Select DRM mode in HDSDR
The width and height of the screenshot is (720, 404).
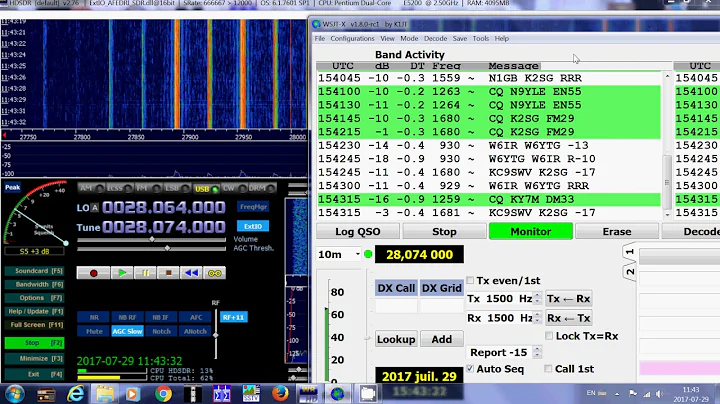(x=262, y=188)
